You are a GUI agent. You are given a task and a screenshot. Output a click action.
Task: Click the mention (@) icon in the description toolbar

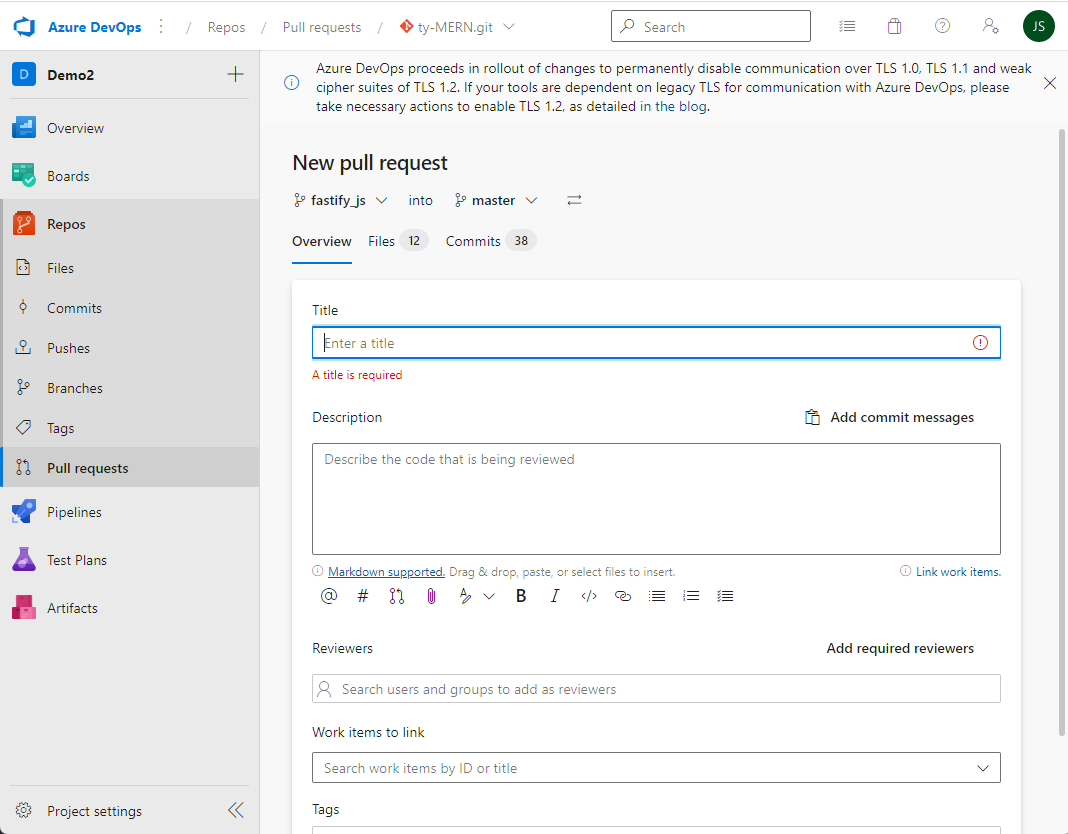[329, 596]
